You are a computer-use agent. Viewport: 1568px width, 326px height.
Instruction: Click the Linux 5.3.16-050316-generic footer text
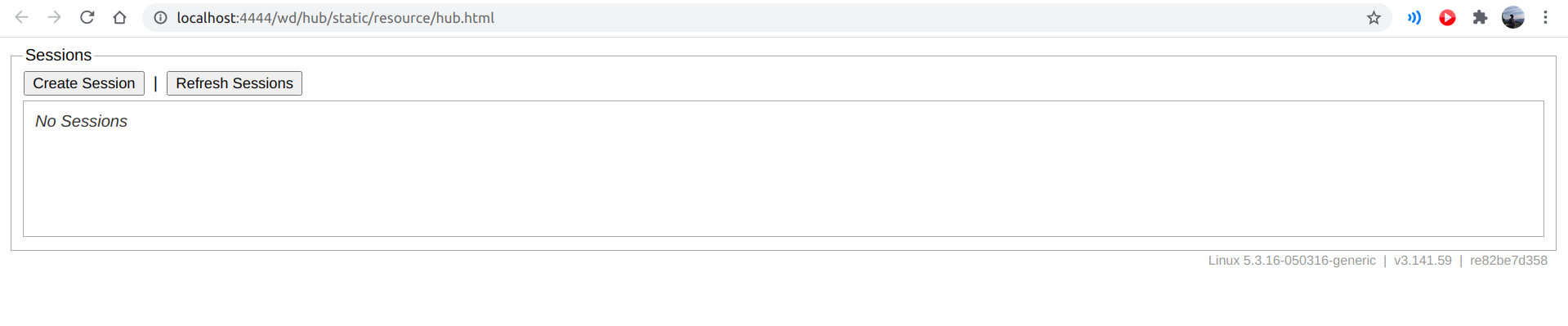click(1292, 261)
